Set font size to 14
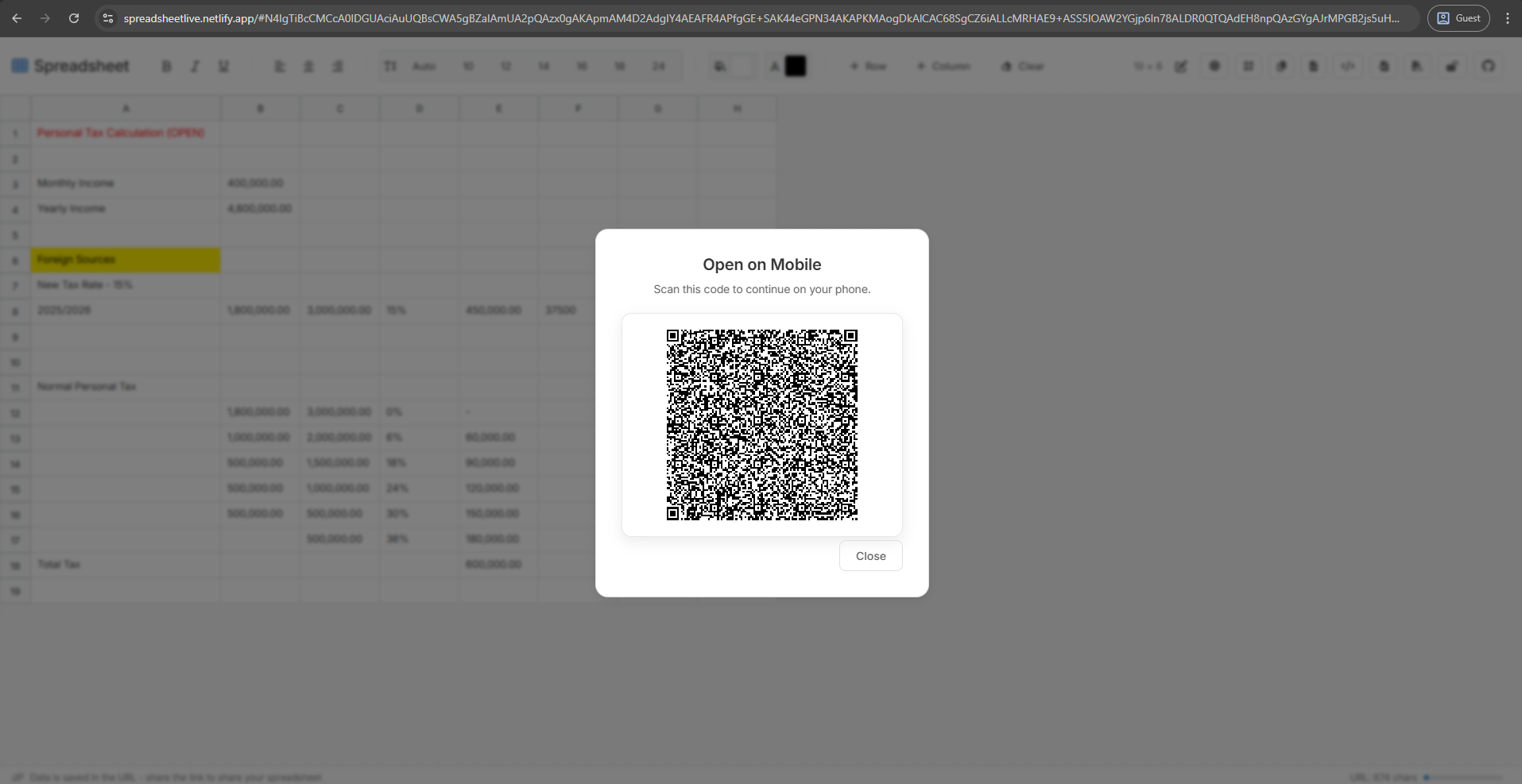 pyautogui.click(x=544, y=67)
